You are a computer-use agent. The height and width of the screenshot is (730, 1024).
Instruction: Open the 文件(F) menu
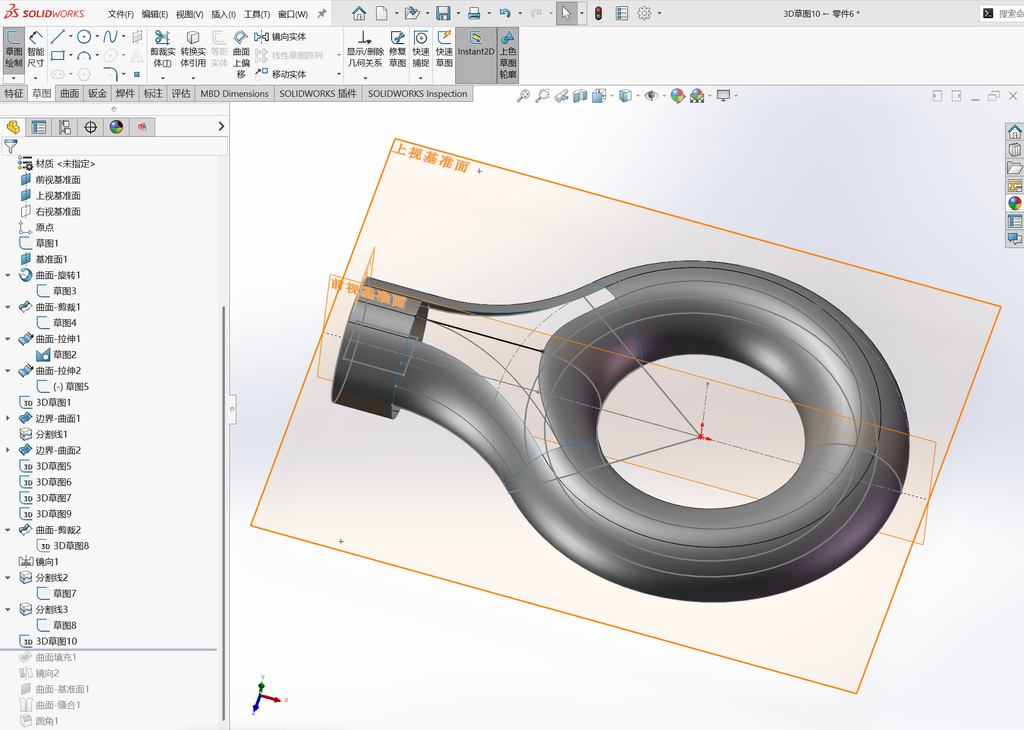pyautogui.click(x=120, y=14)
